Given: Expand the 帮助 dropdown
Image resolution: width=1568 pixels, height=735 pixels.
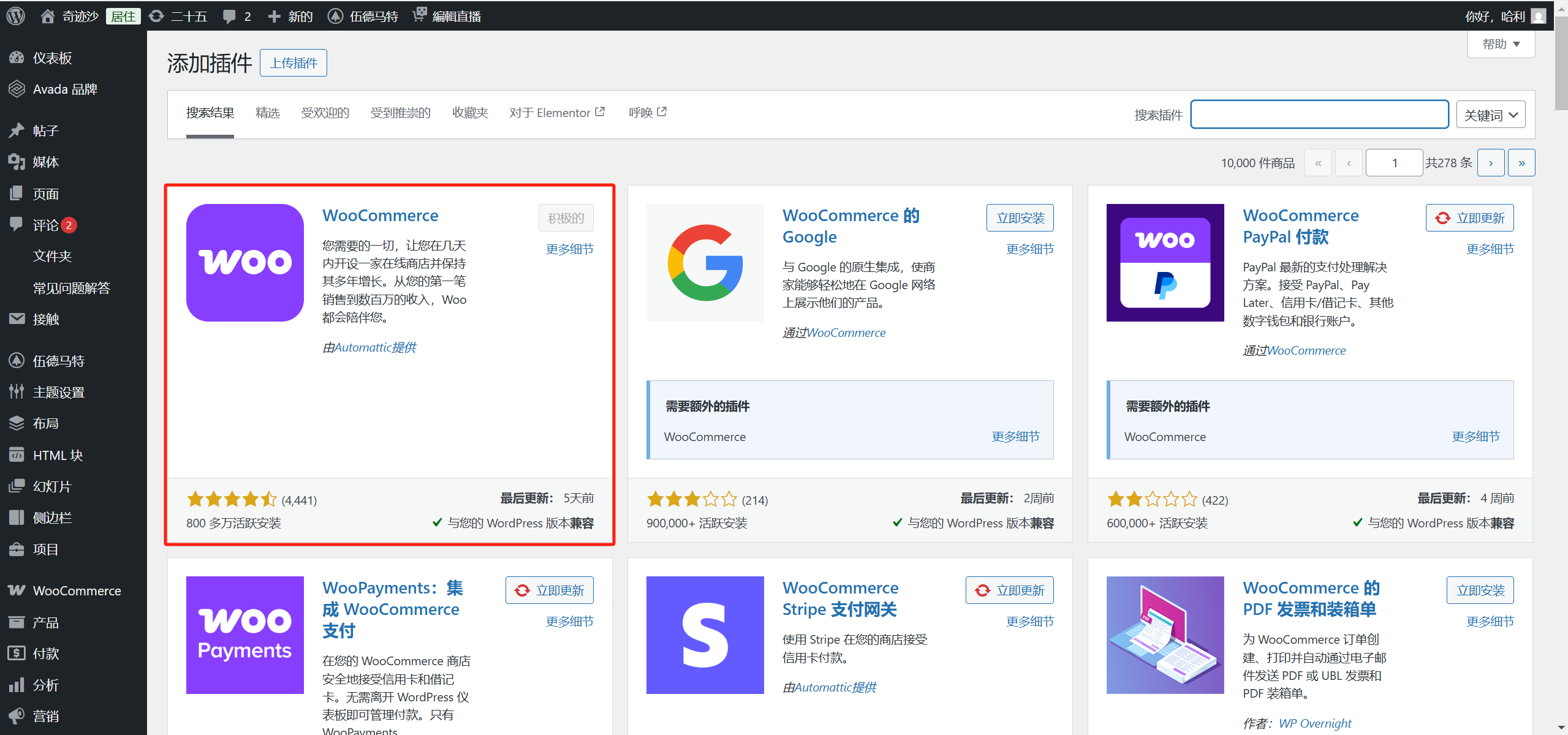Looking at the screenshot, I should (1501, 43).
